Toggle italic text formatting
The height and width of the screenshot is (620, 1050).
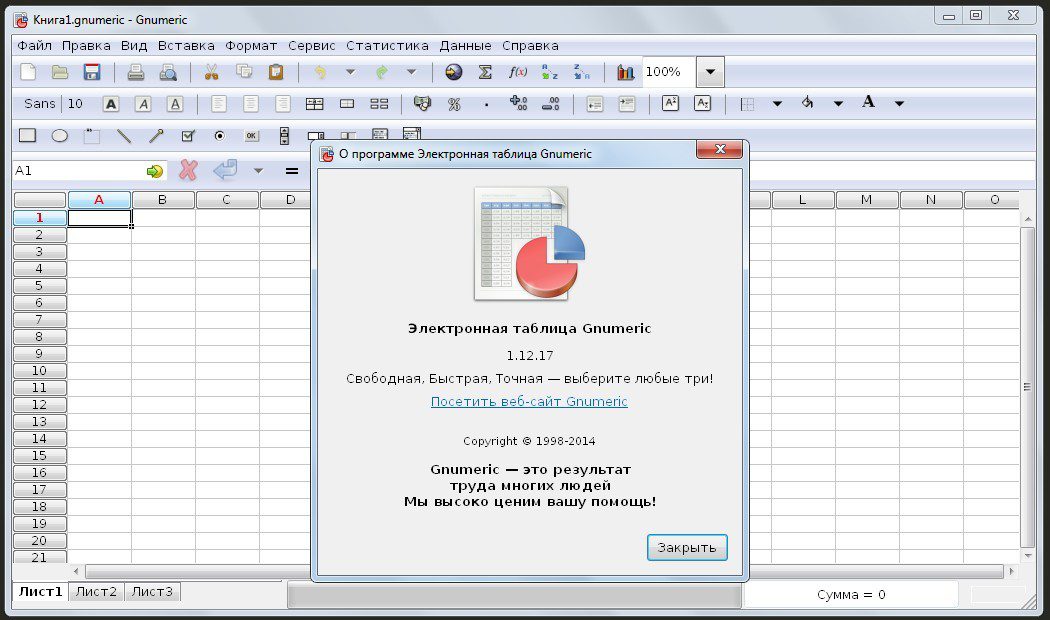pos(143,104)
